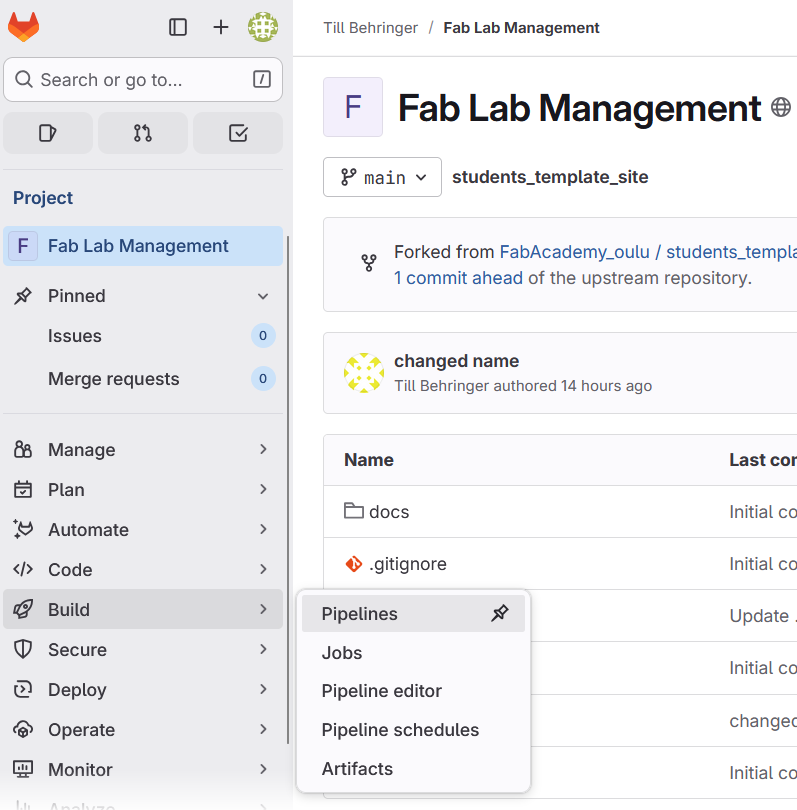Click the FabAcademy_oulu fork link
Image resolution: width=797 pixels, height=810 pixels.
[x=574, y=252]
